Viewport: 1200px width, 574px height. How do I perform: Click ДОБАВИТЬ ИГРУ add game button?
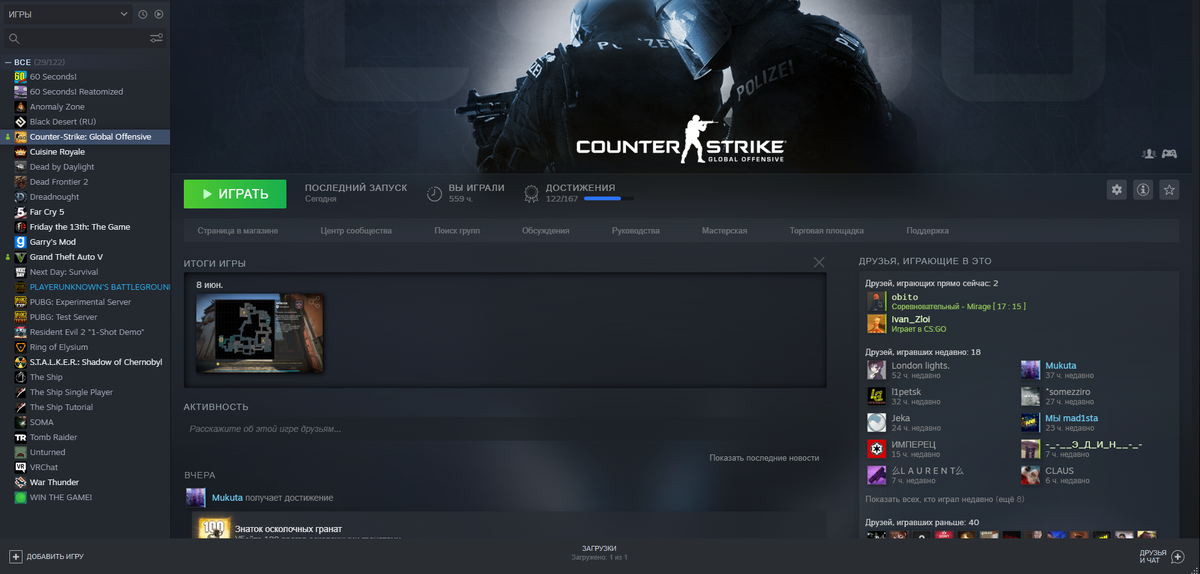click(47, 556)
